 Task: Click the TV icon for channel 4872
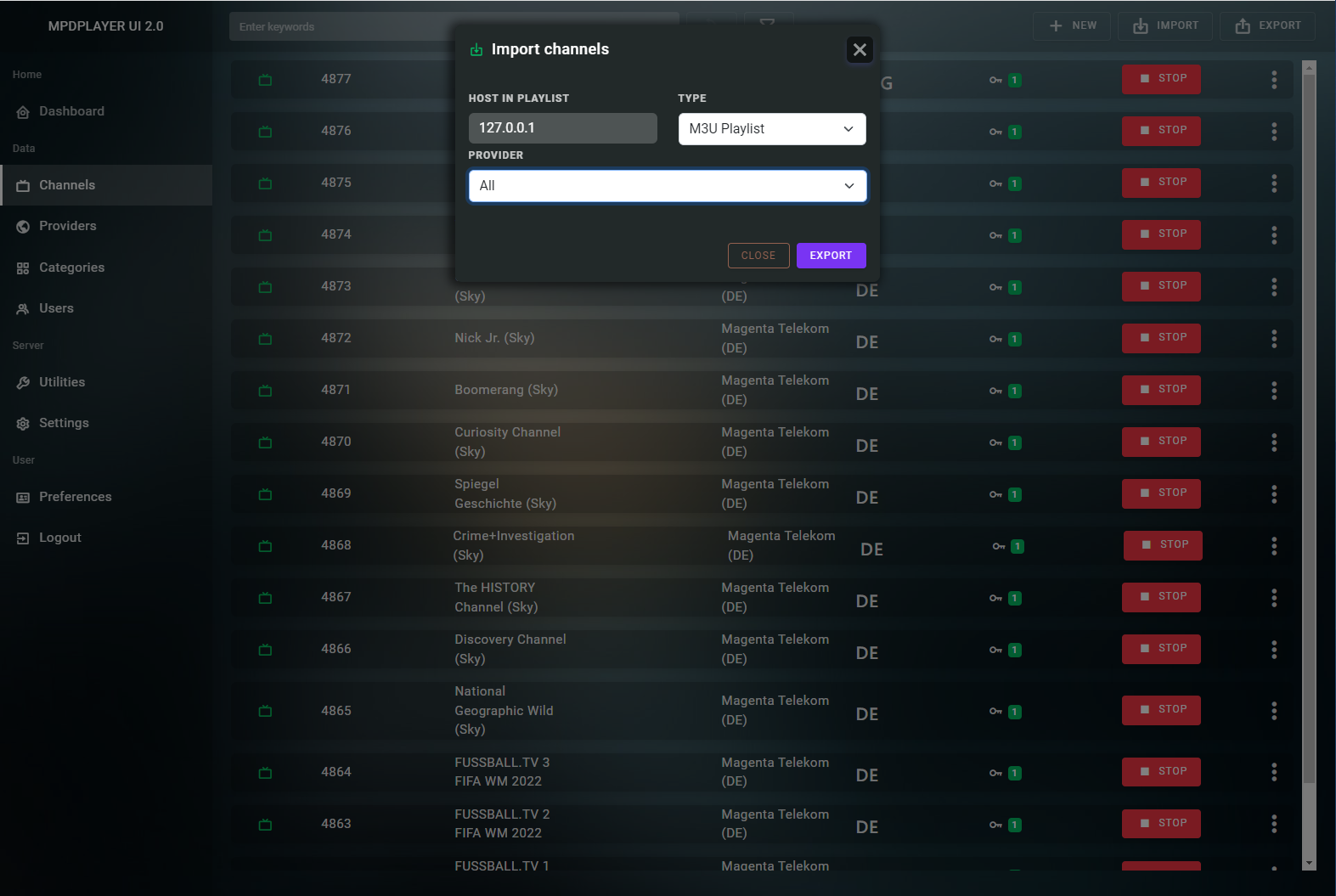click(265, 339)
